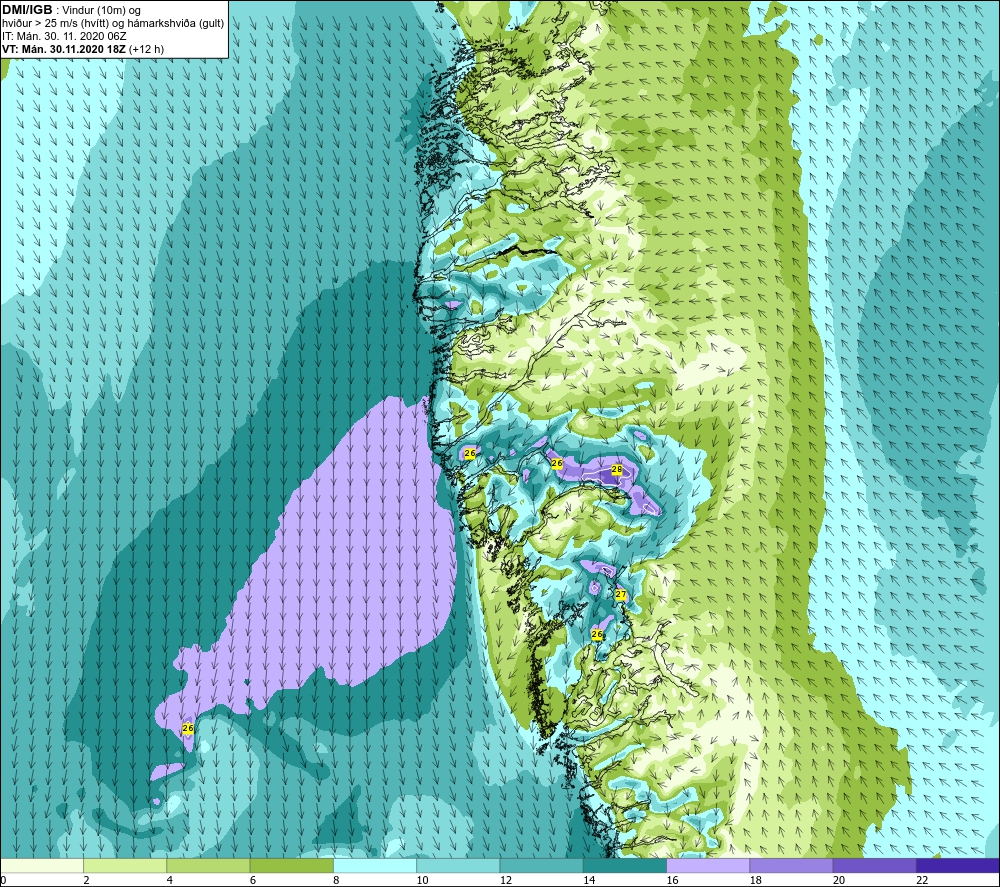
Task: Click the yellow 26 label in offshore southwest purple area
Action: pyautogui.click(x=188, y=728)
